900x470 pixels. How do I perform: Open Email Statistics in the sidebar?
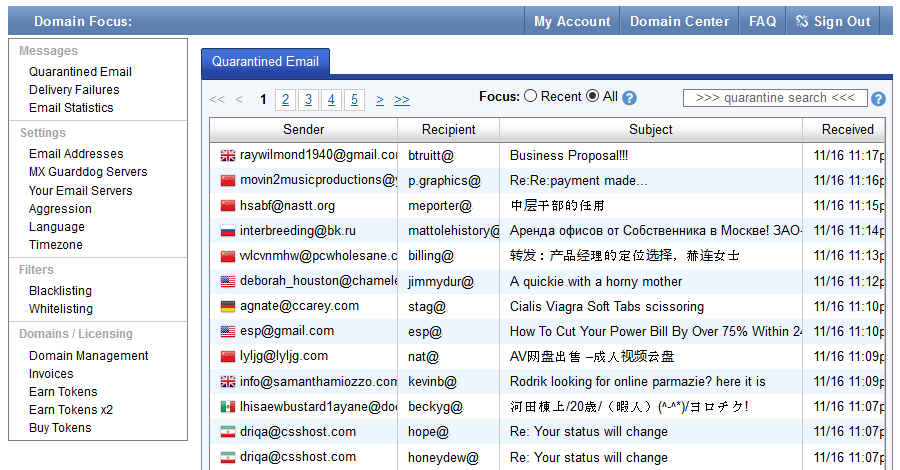point(71,108)
